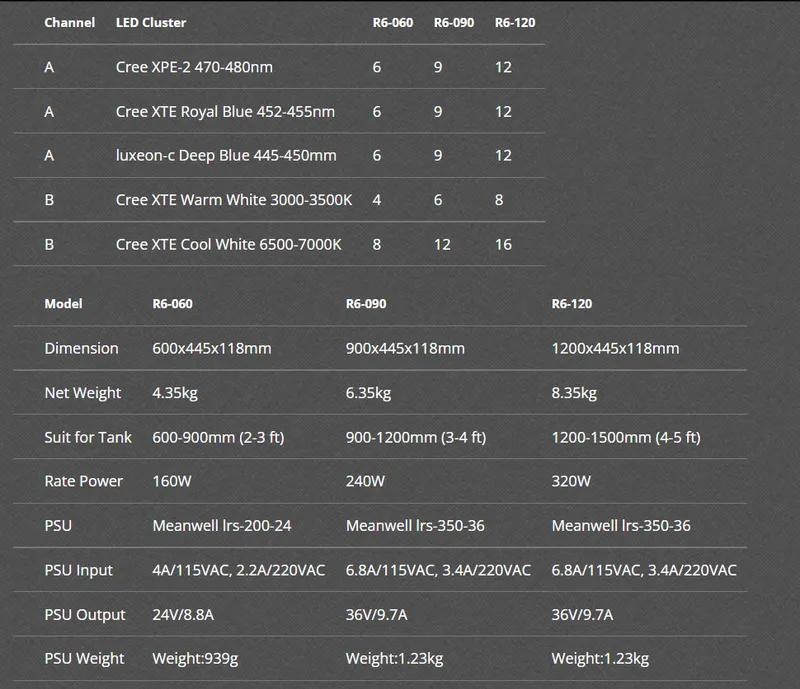Click the PSU Input row label

point(79,570)
